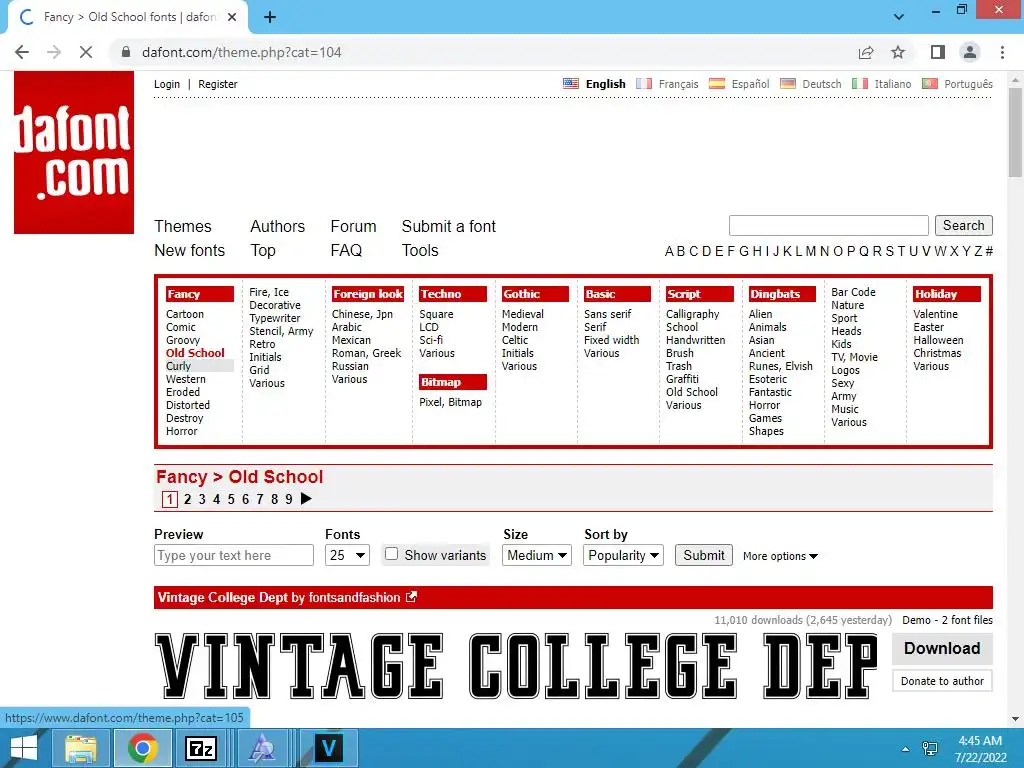Click the Submit button
Image resolution: width=1024 pixels, height=768 pixels.
703,555
